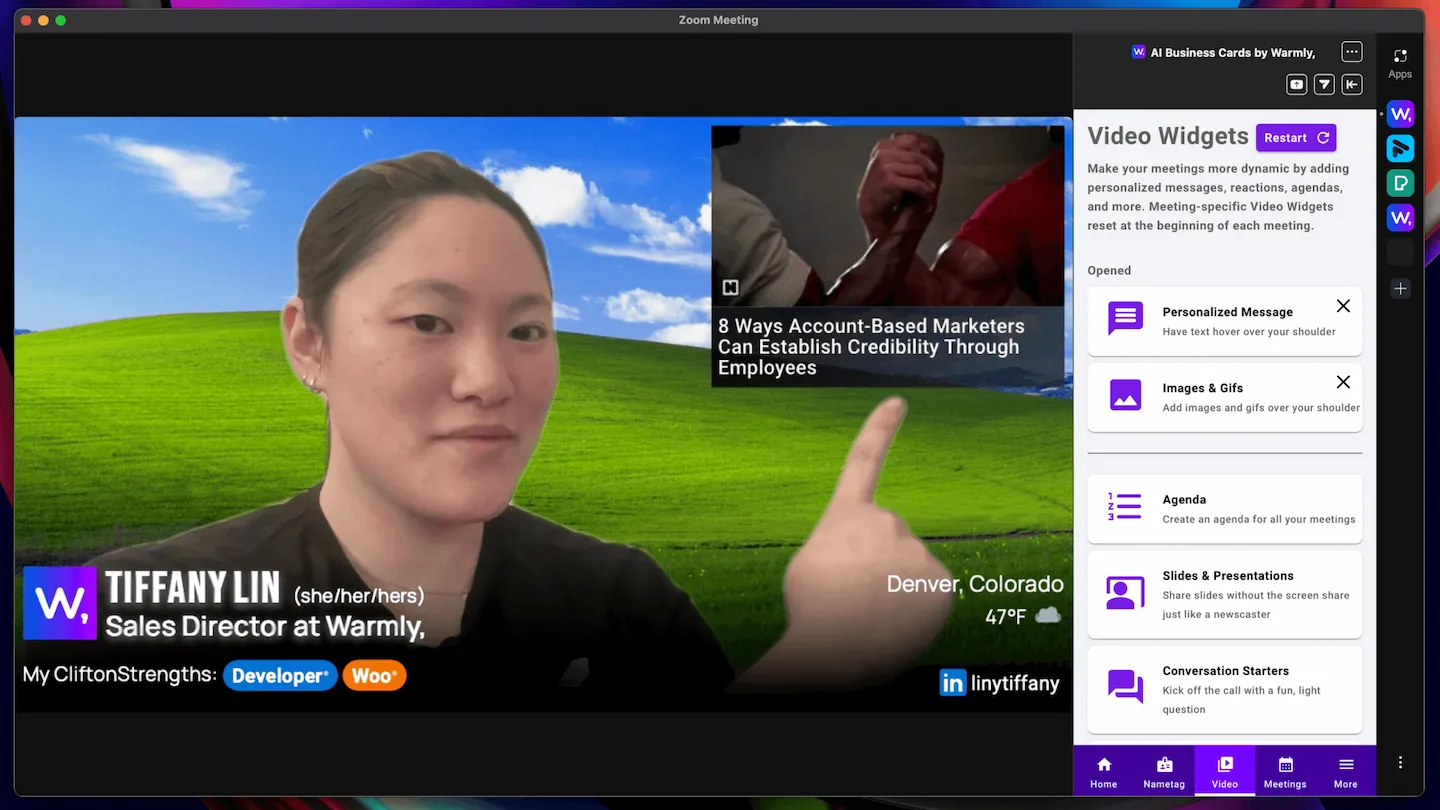Viewport: 1440px width, 810px height.
Task: Click the Agenda numbered-list icon
Action: click(x=1125, y=507)
